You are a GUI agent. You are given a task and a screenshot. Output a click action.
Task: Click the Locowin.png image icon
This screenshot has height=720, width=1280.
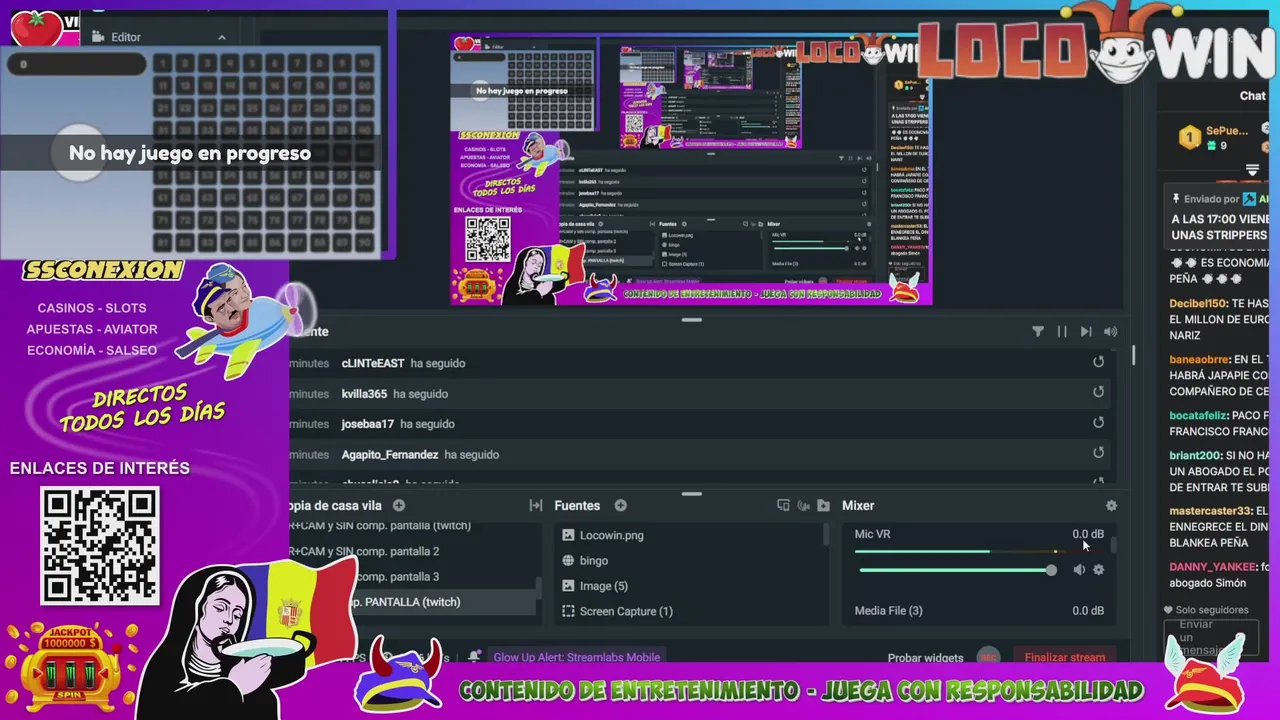(568, 535)
